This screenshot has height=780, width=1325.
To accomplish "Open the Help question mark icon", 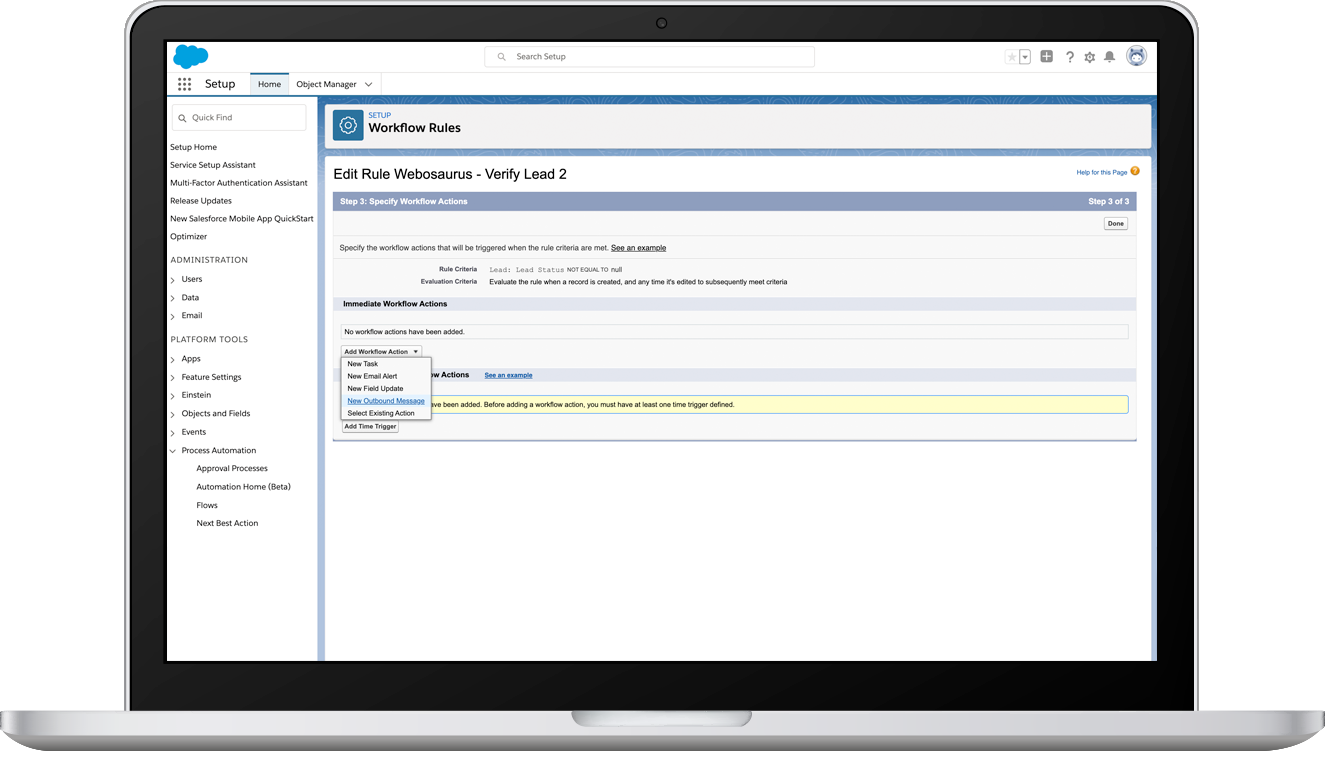I will (1069, 57).
